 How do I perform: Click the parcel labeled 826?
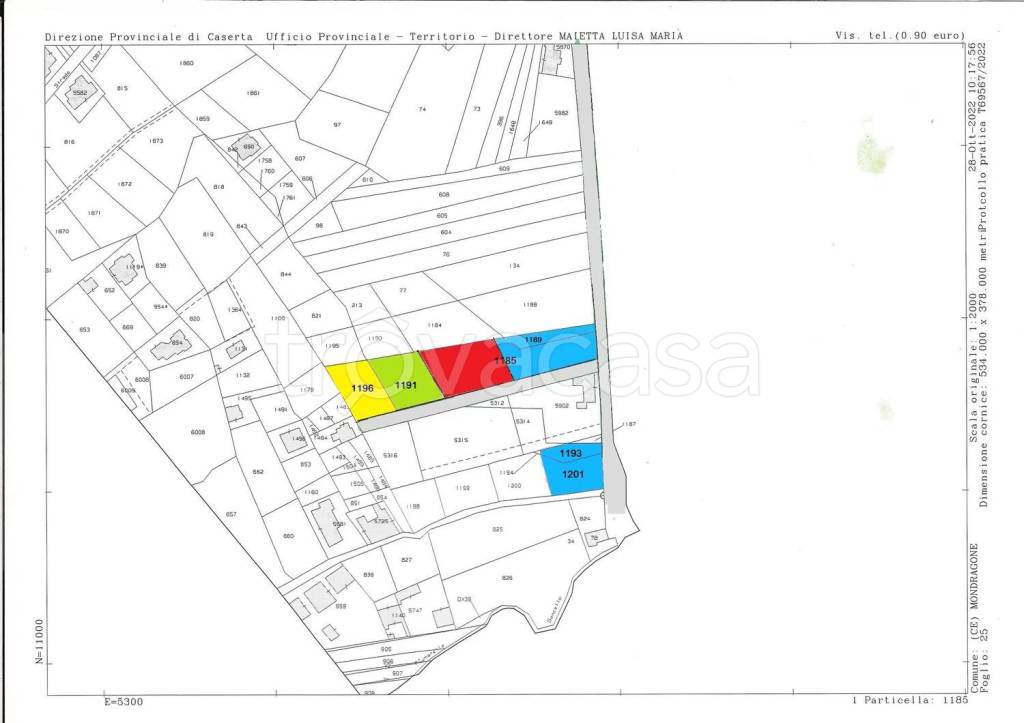tap(507, 578)
